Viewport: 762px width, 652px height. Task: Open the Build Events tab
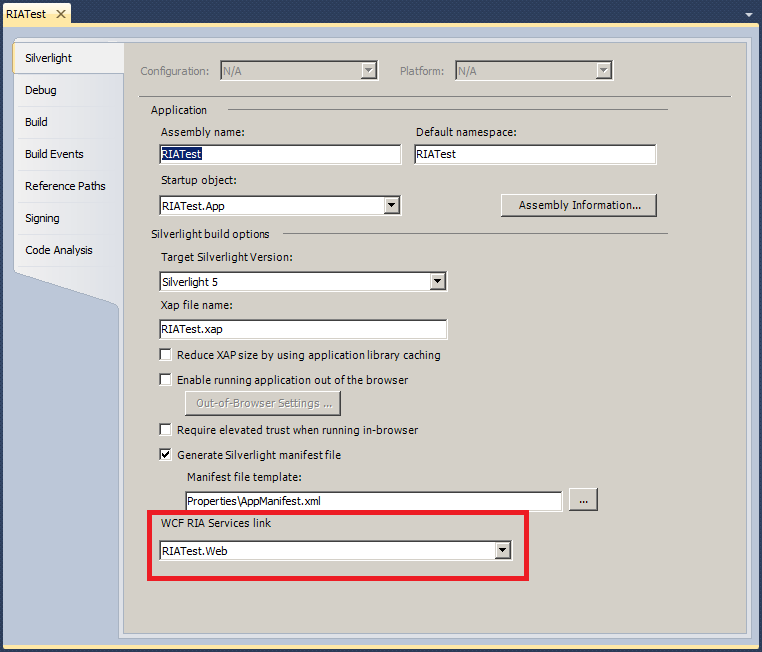[x=54, y=154]
